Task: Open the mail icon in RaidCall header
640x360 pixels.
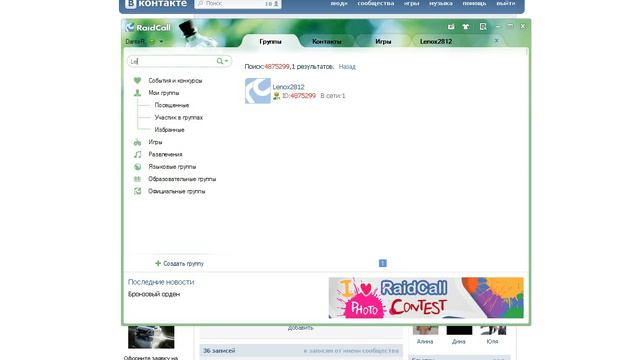Action: [451, 27]
